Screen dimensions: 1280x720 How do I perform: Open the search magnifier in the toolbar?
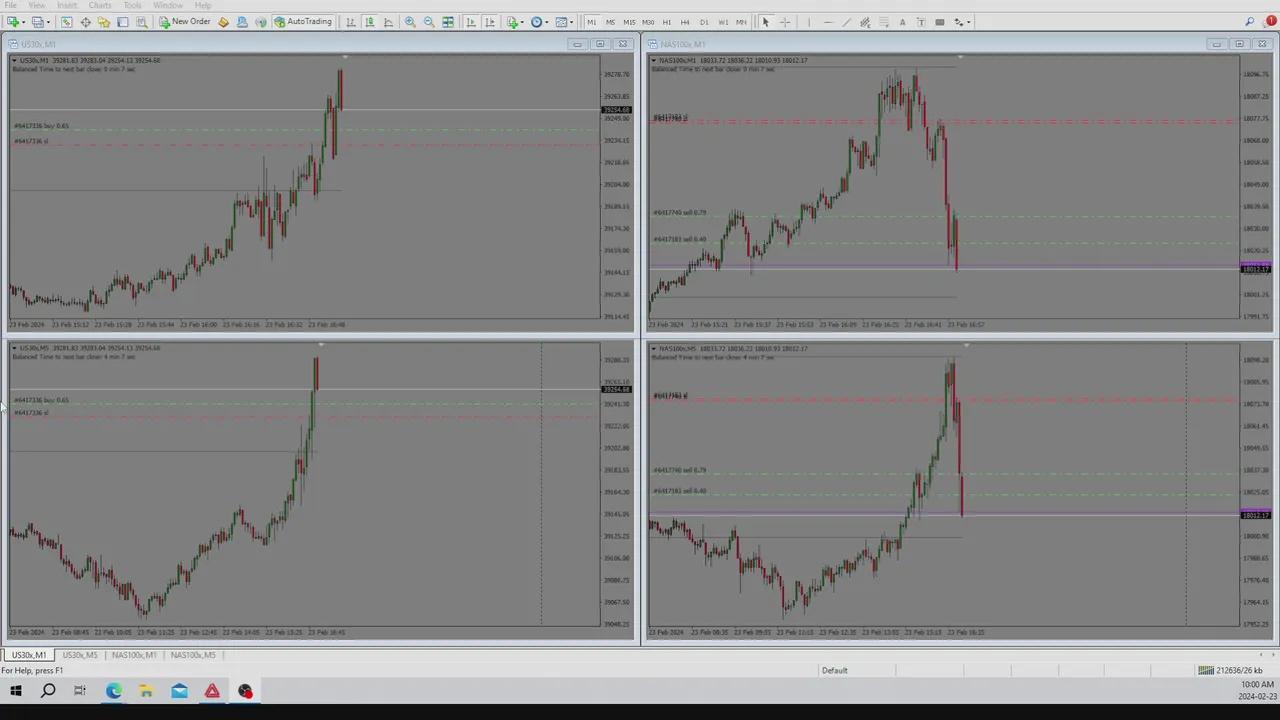click(x=1250, y=21)
